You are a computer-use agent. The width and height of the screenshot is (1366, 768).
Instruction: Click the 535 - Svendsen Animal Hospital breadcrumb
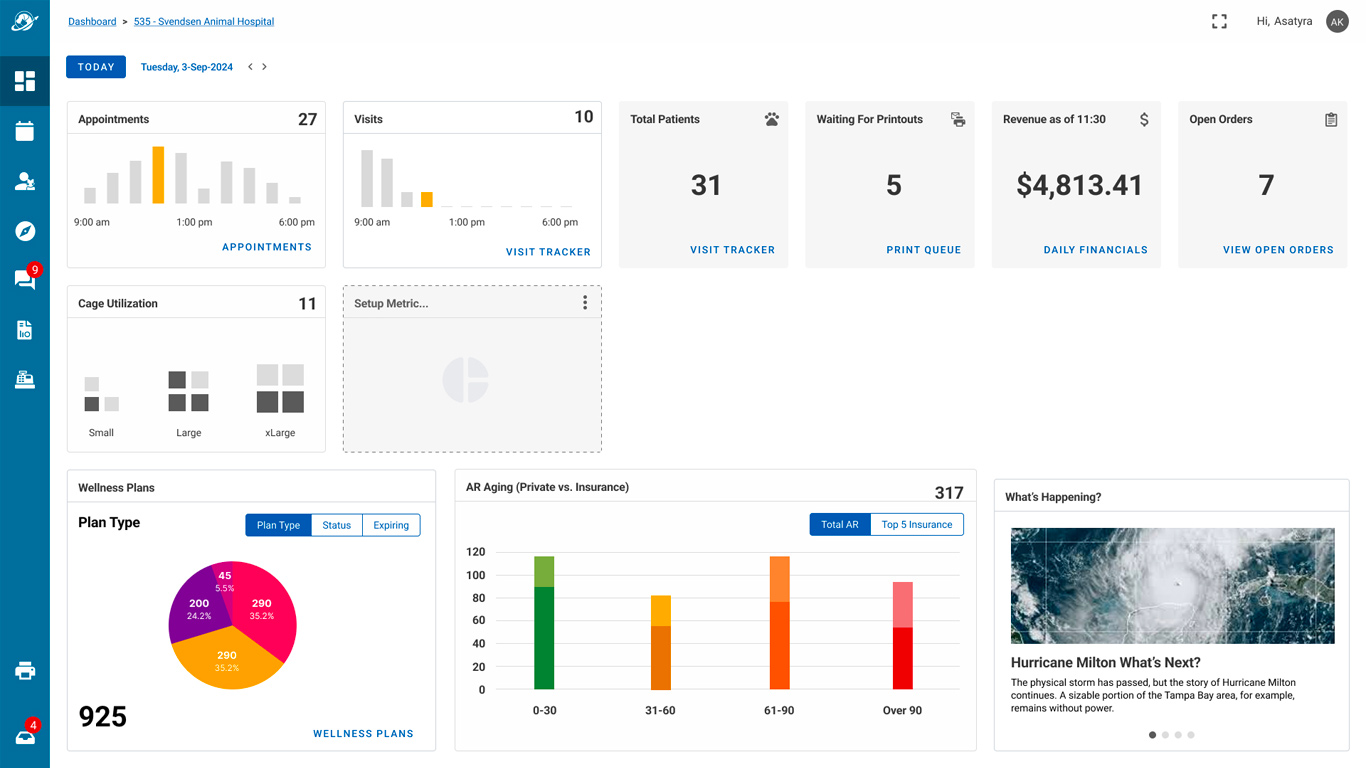click(x=204, y=21)
